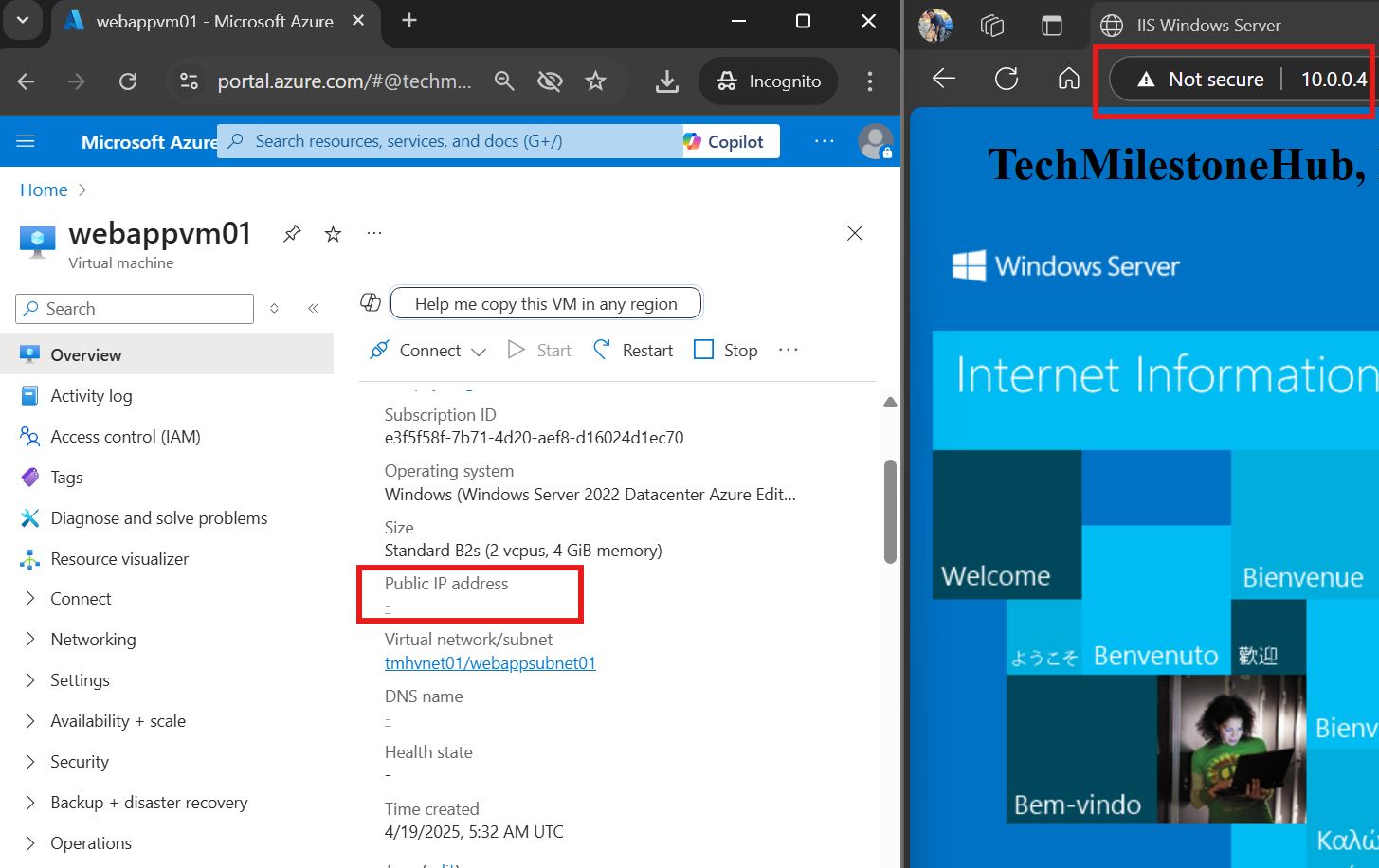Go back in the Azure browser window
The height and width of the screenshot is (868, 1379).
(x=26, y=81)
